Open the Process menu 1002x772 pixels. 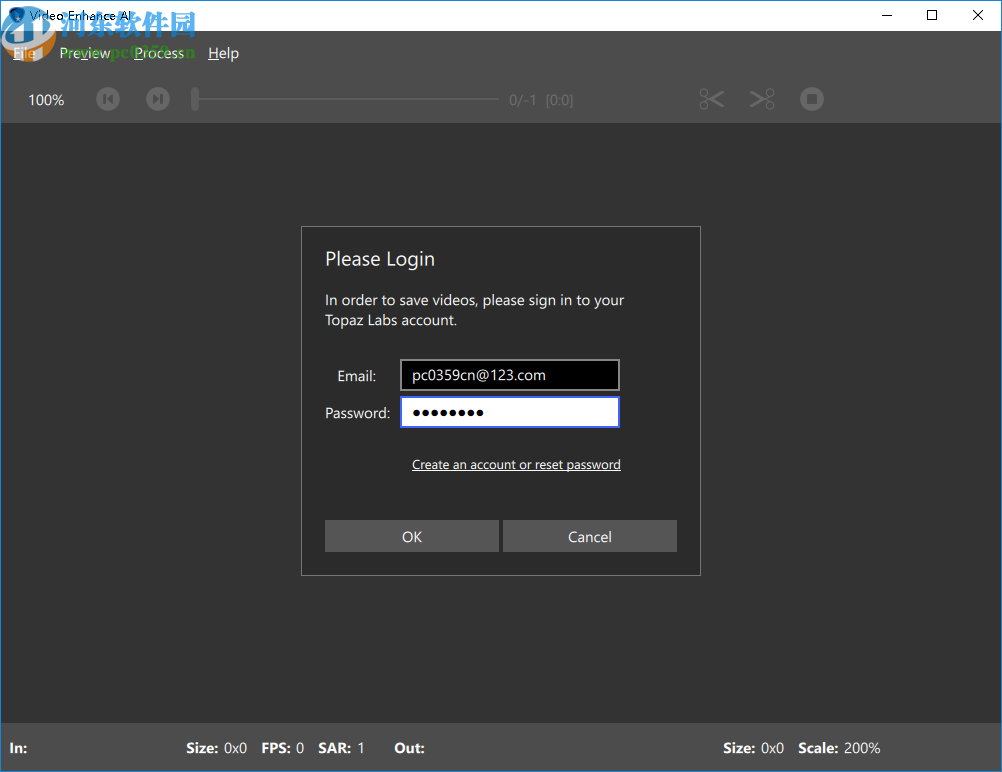[159, 53]
